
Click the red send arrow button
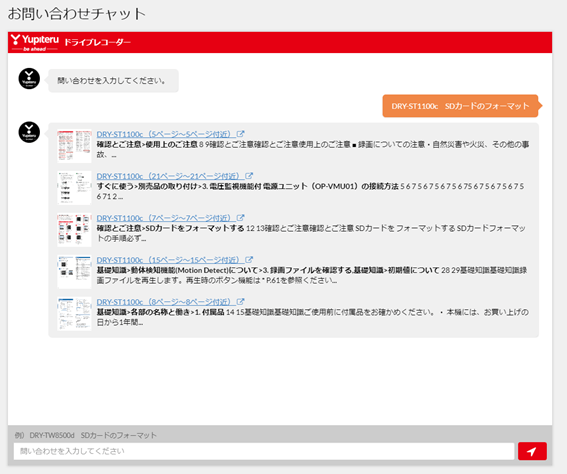(x=532, y=451)
